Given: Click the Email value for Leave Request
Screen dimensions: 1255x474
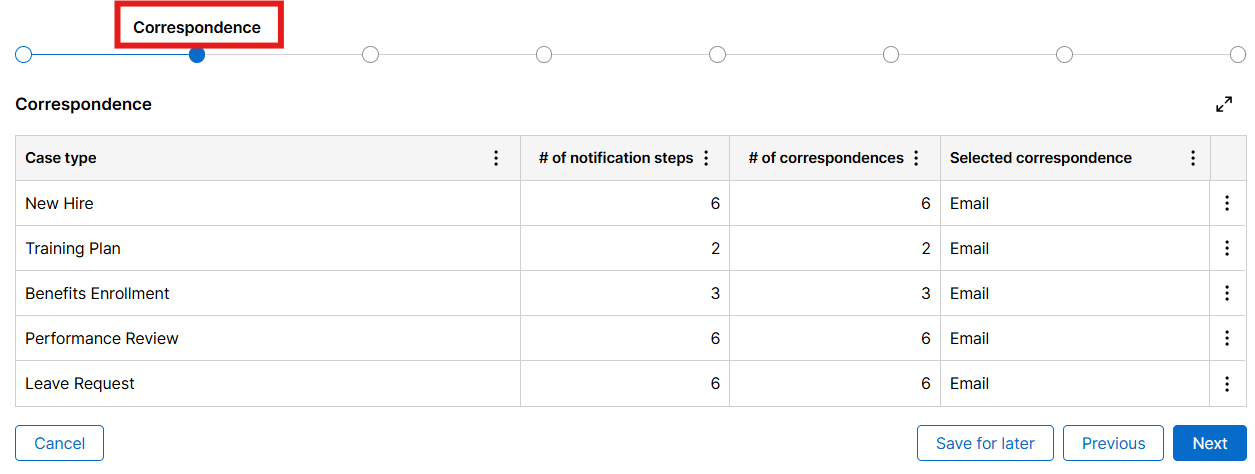Looking at the screenshot, I should click(969, 383).
